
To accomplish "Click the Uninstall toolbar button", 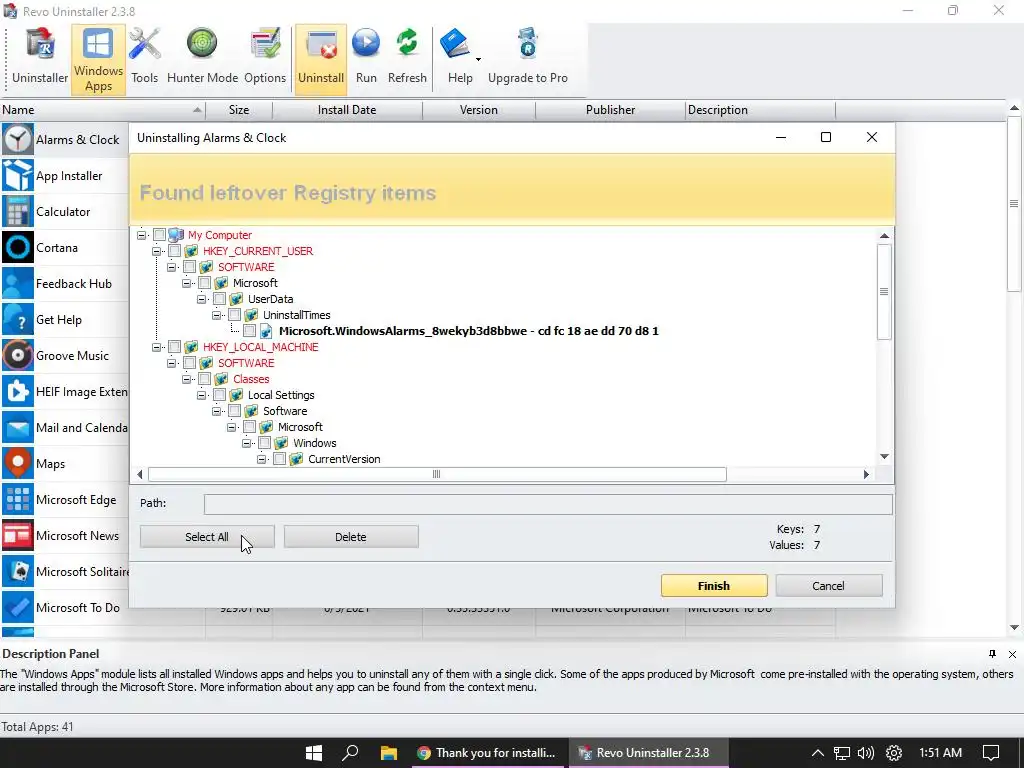I will pyautogui.click(x=321, y=59).
